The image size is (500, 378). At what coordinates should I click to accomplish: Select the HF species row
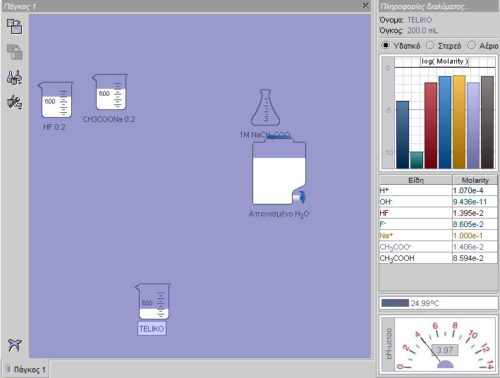pos(438,213)
